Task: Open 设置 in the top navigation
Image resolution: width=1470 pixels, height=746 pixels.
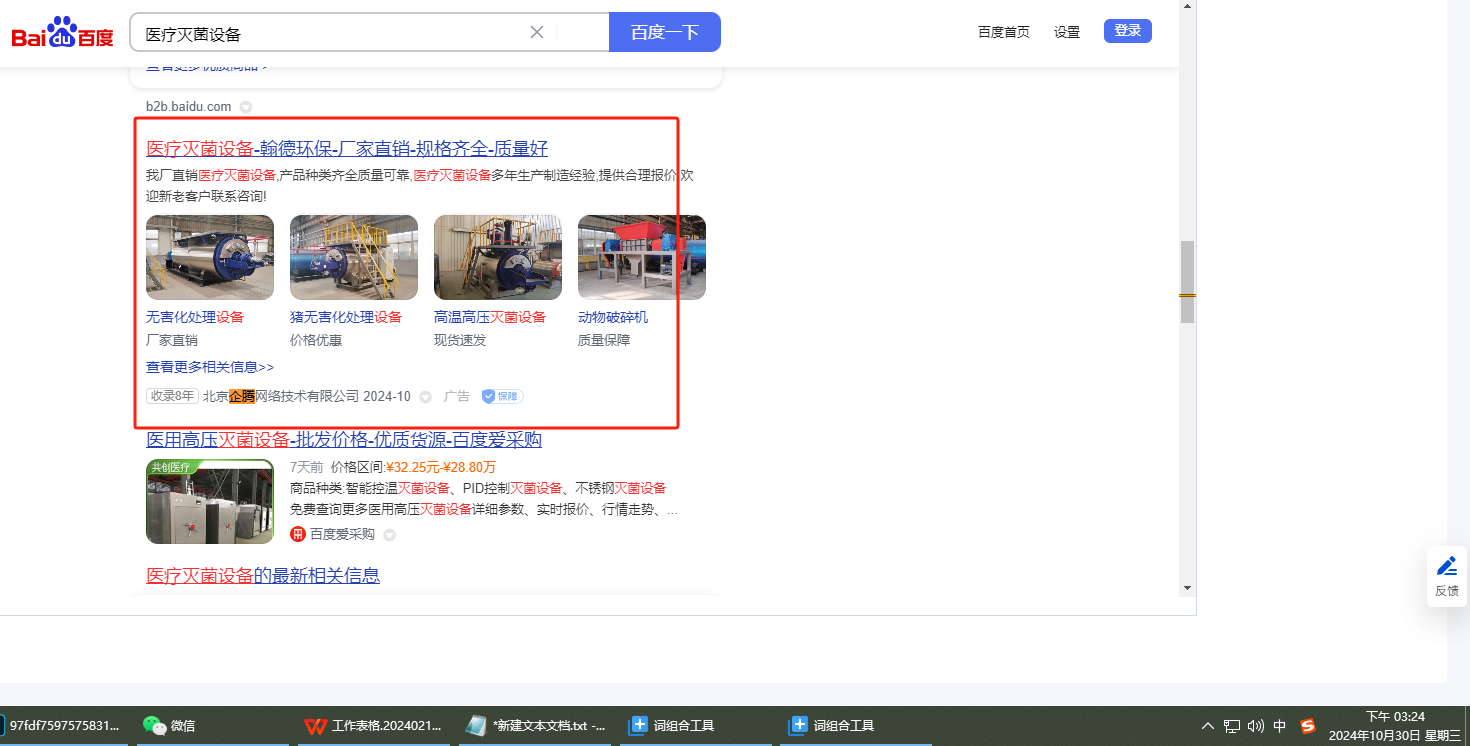Action: point(1067,32)
